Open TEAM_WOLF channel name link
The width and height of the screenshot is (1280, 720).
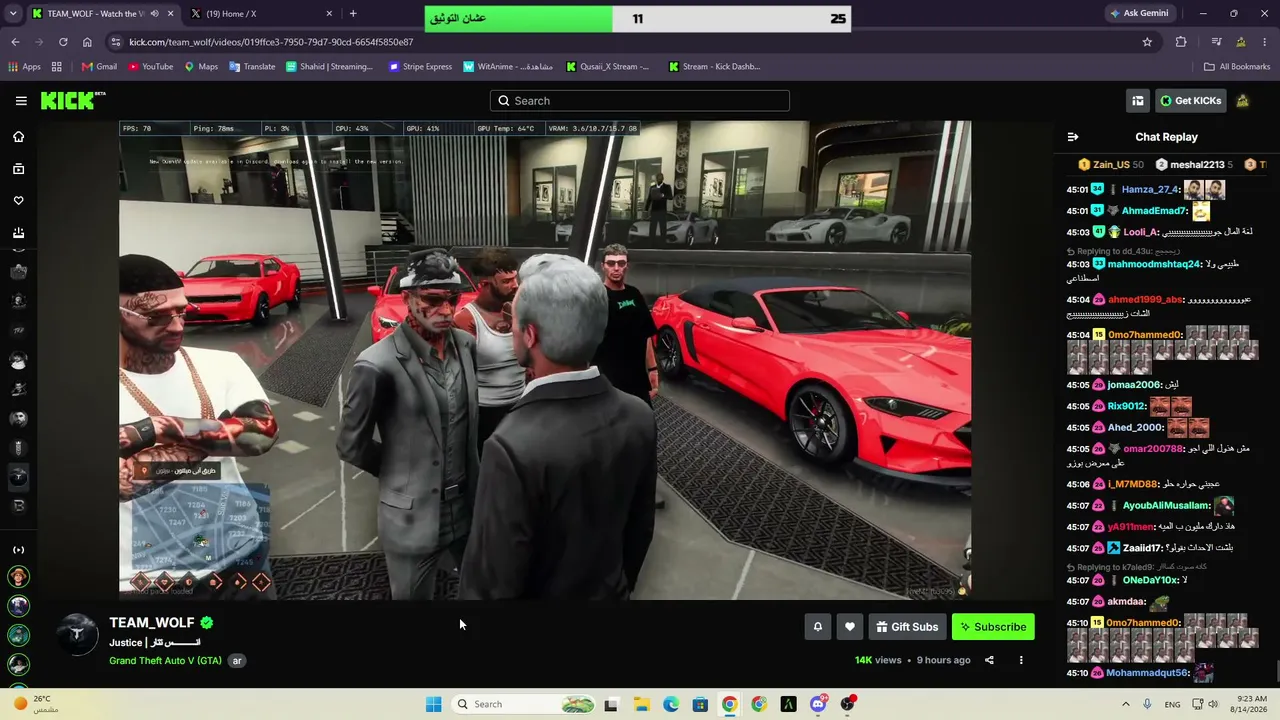tap(152, 623)
